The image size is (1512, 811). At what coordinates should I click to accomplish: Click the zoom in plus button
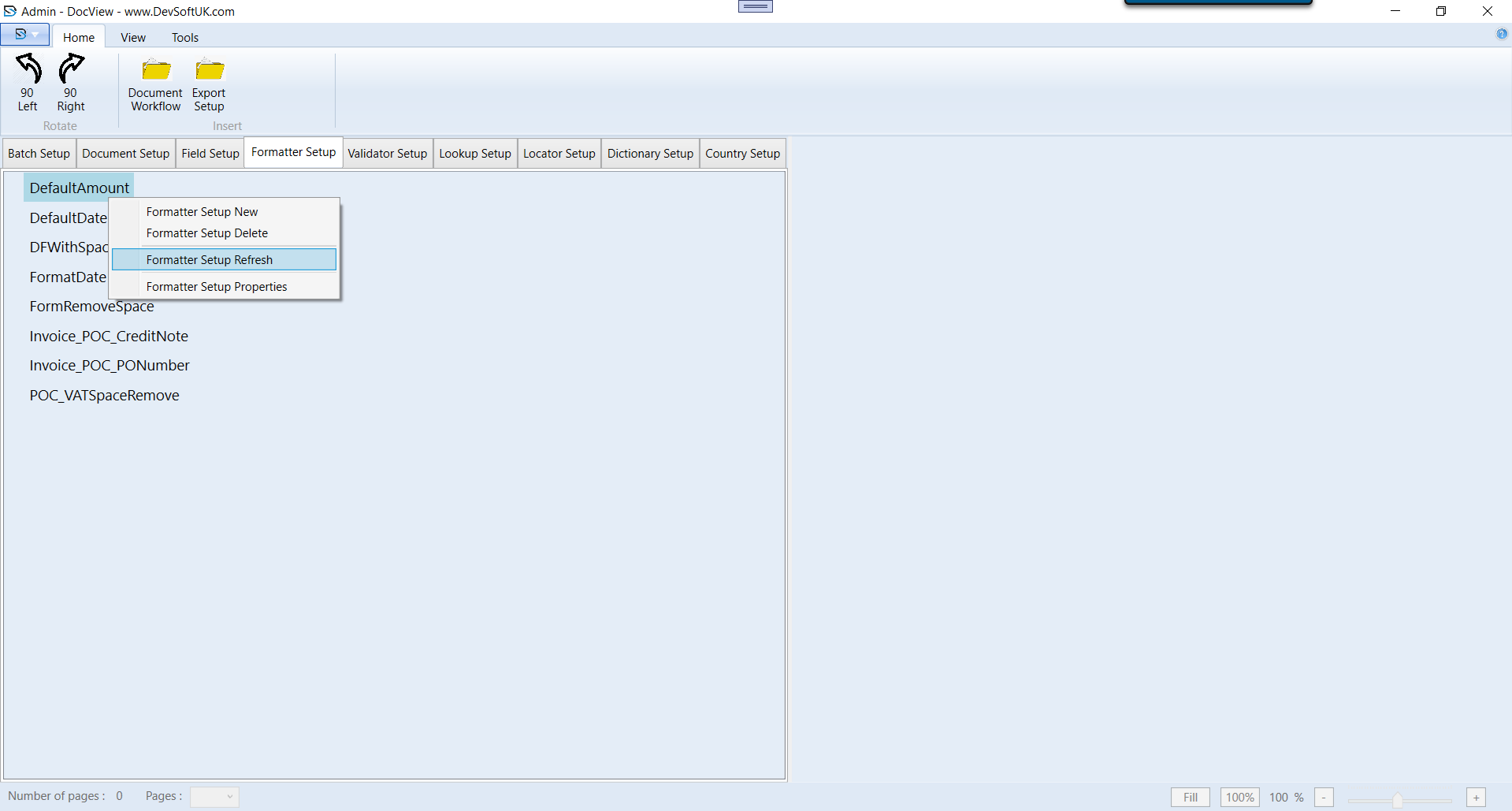(1476, 798)
